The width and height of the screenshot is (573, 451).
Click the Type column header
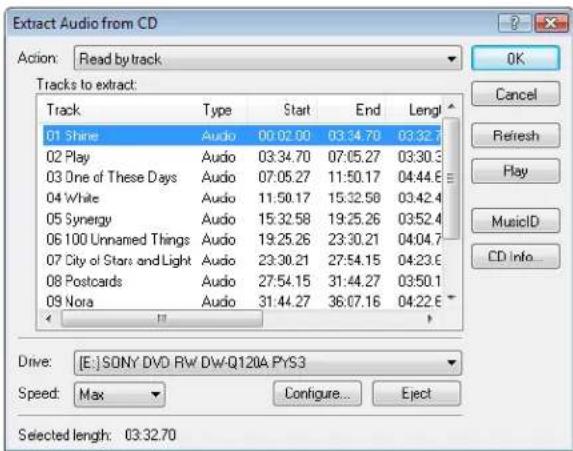click(223, 110)
